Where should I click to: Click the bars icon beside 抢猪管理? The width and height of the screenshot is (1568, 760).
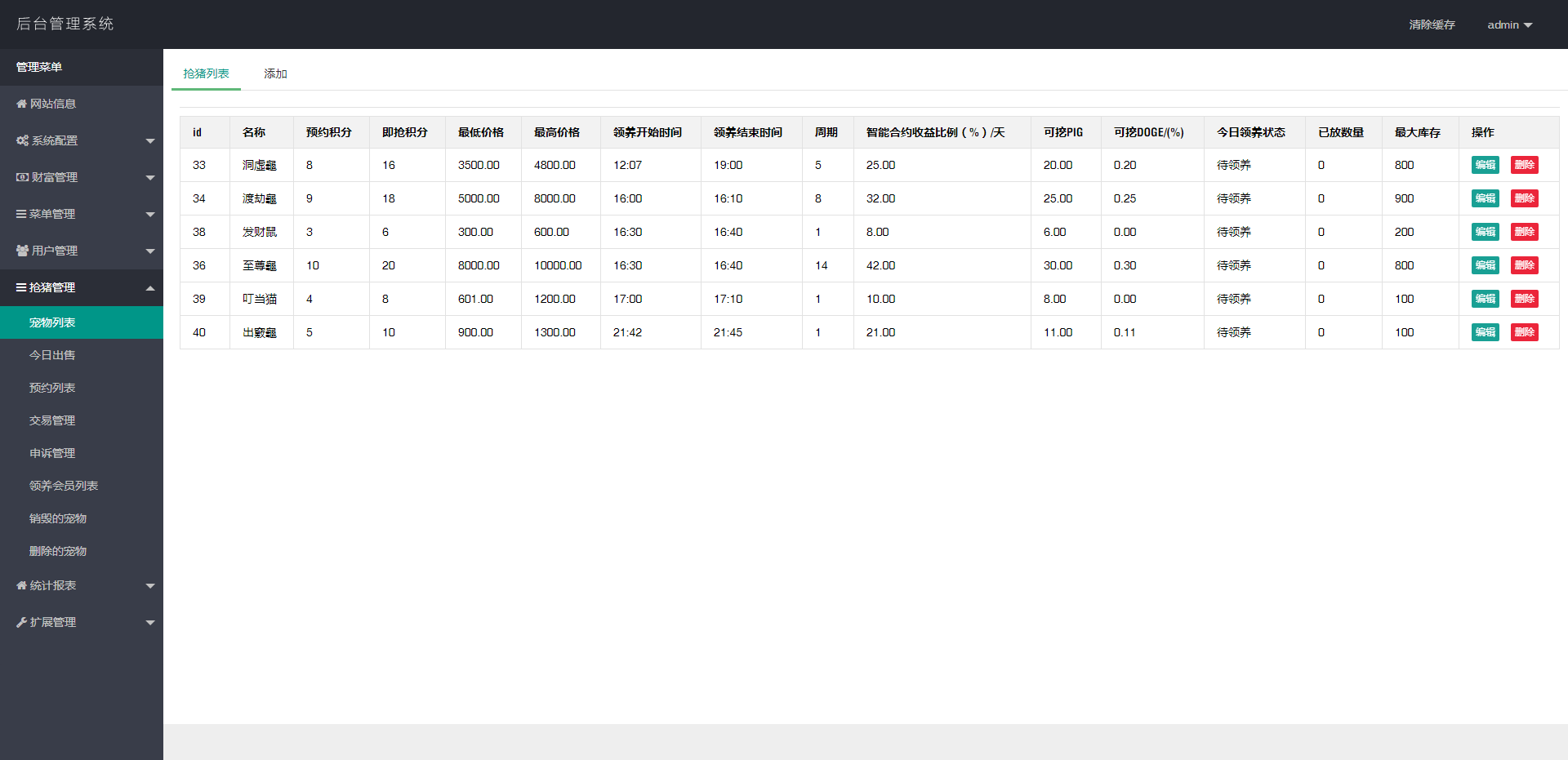tap(21, 287)
